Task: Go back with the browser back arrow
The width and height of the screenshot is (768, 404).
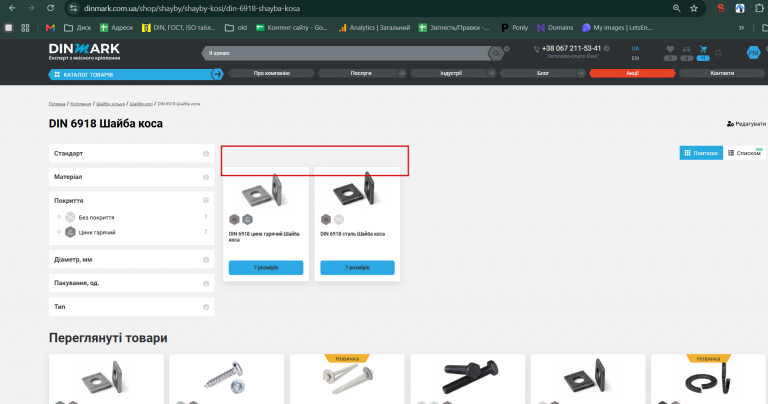Action: tap(12, 8)
